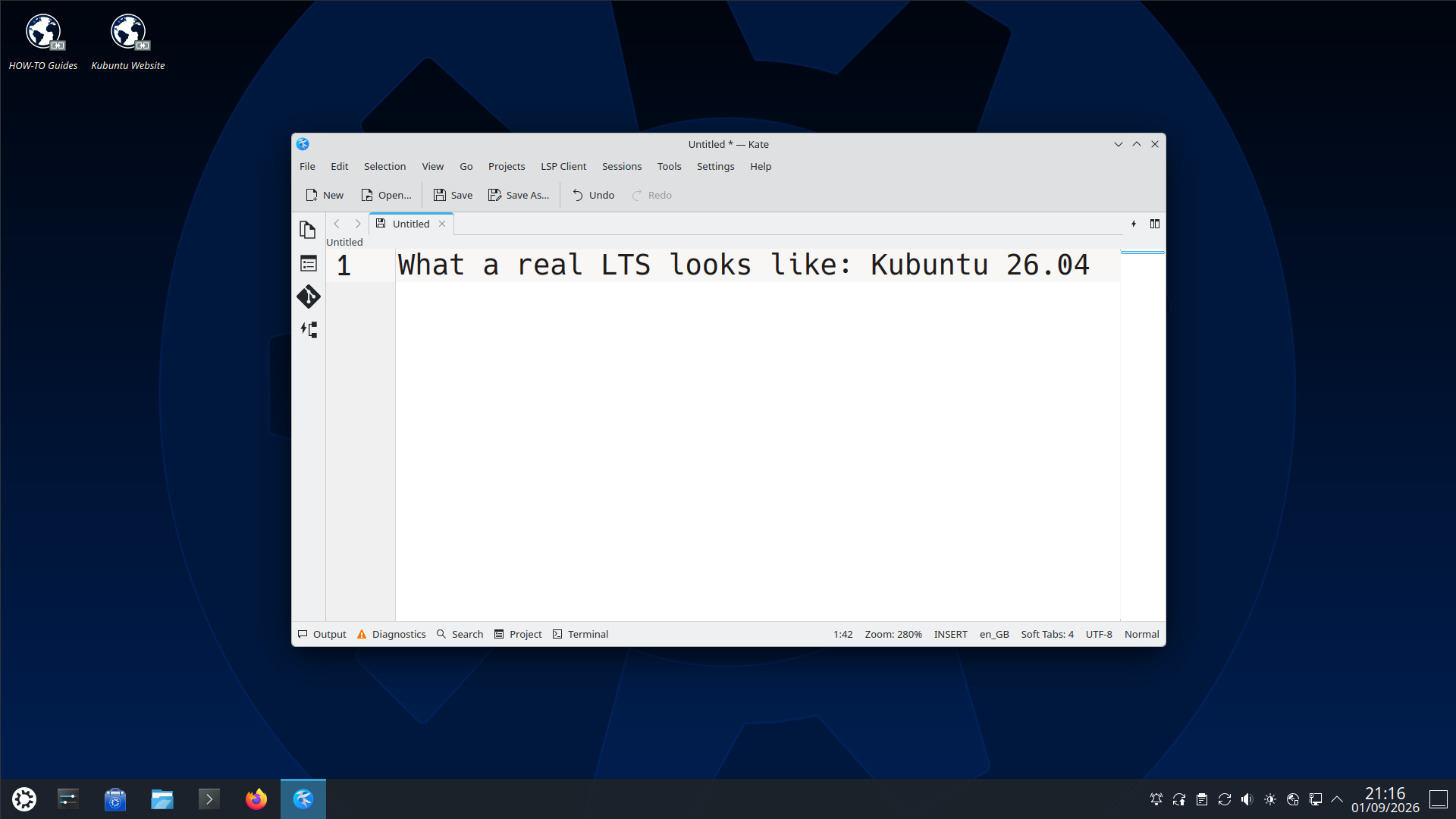The width and height of the screenshot is (1456, 819).
Task: Open the Git sidebar panel icon
Action: [x=308, y=297]
